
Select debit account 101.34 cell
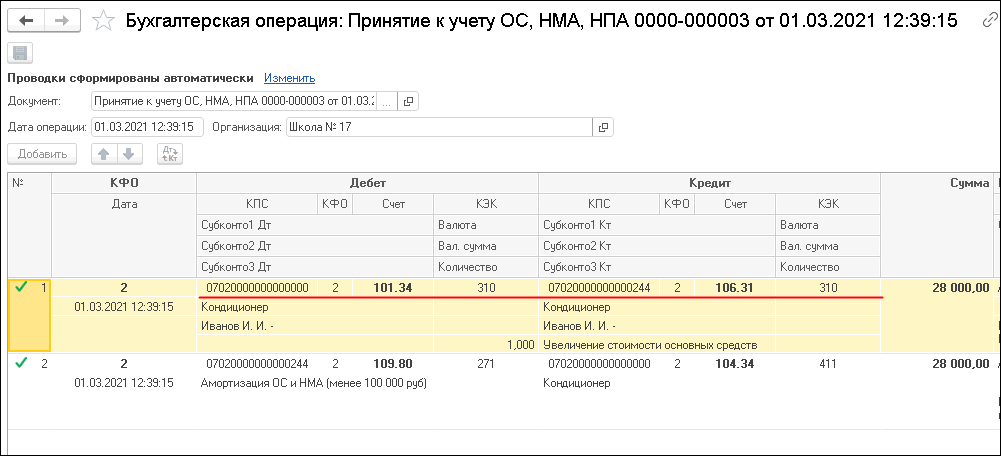point(393,288)
